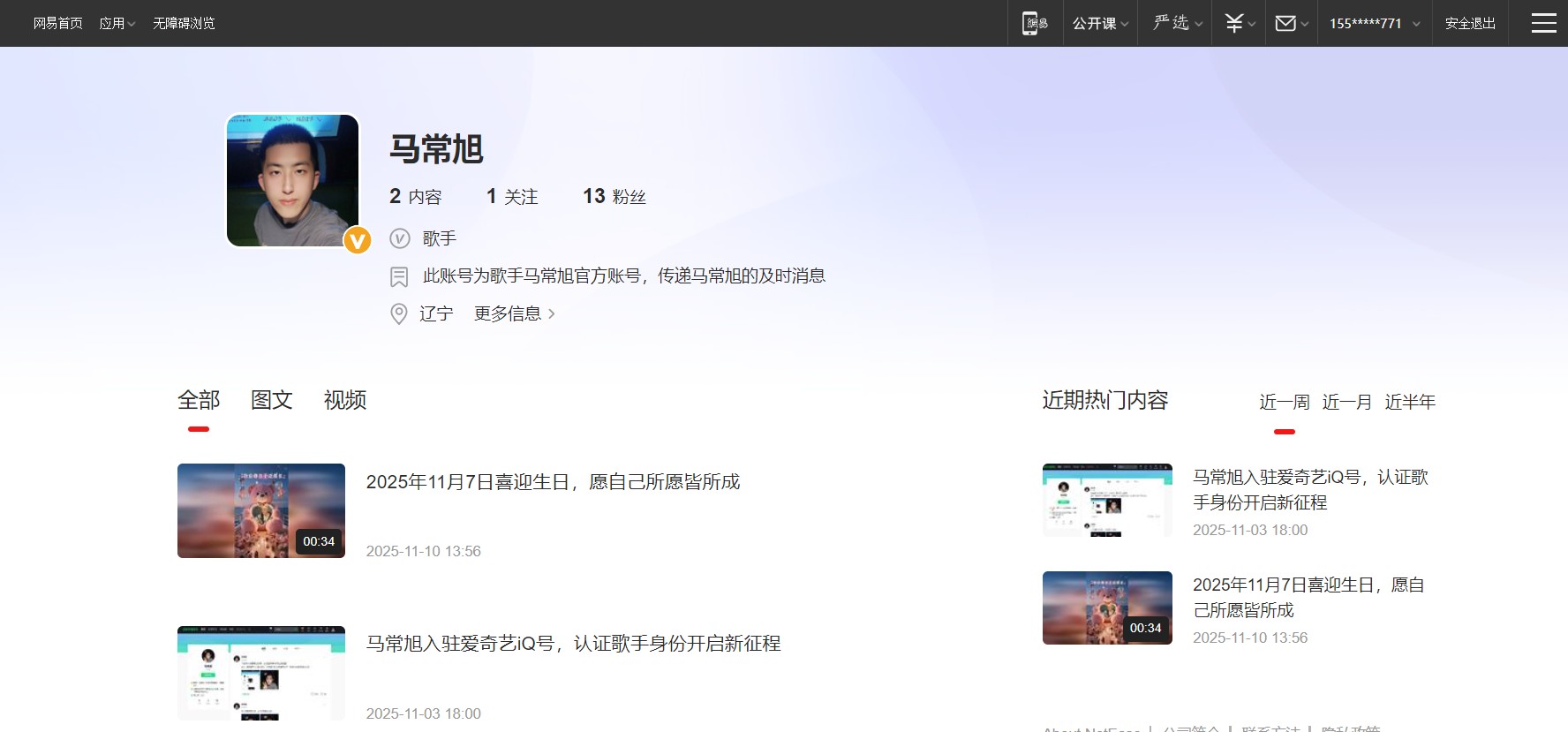This screenshot has height=732, width=1568.
Task: Expand the 公开课 dropdown
Action: tap(1100, 23)
